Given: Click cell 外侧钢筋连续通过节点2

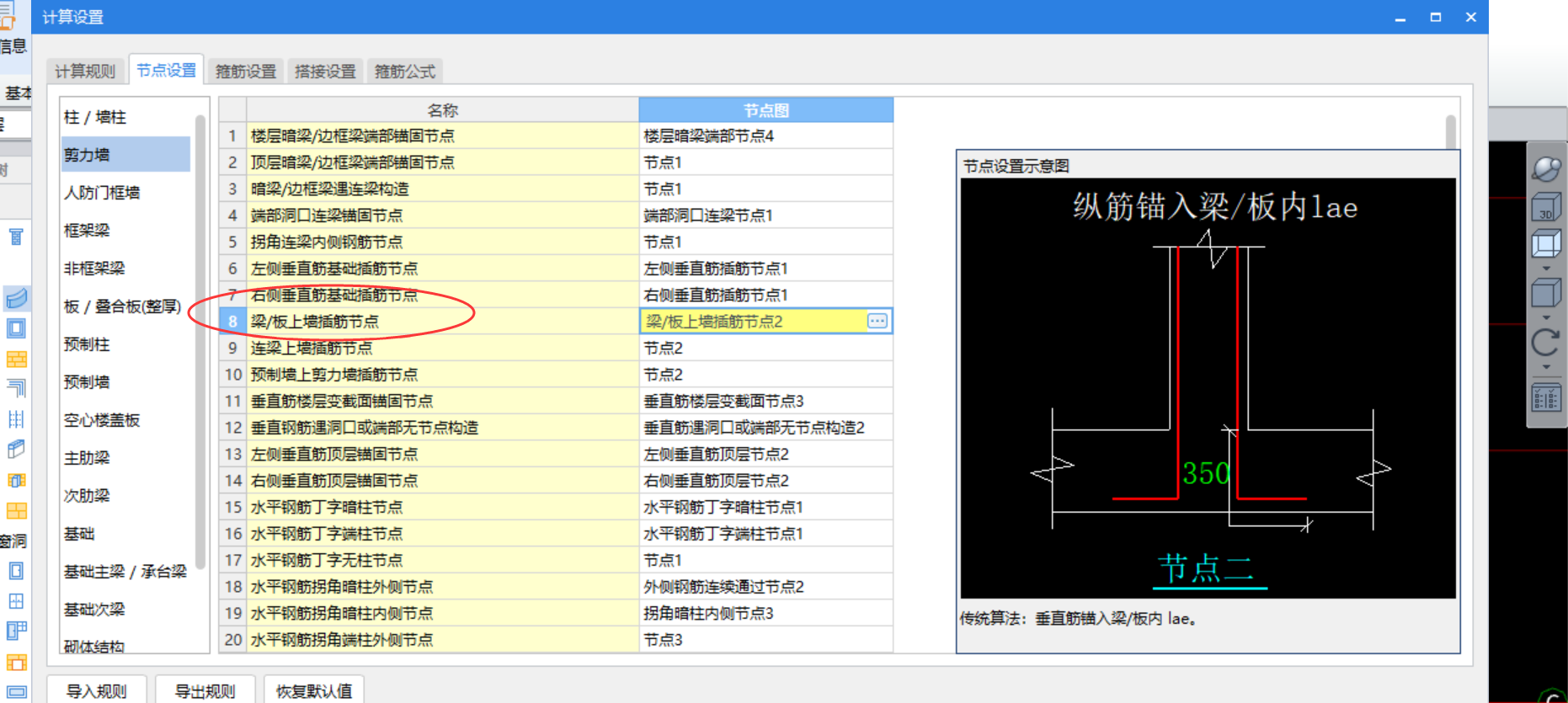Looking at the screenshot, I should click(x=766, y=587).
